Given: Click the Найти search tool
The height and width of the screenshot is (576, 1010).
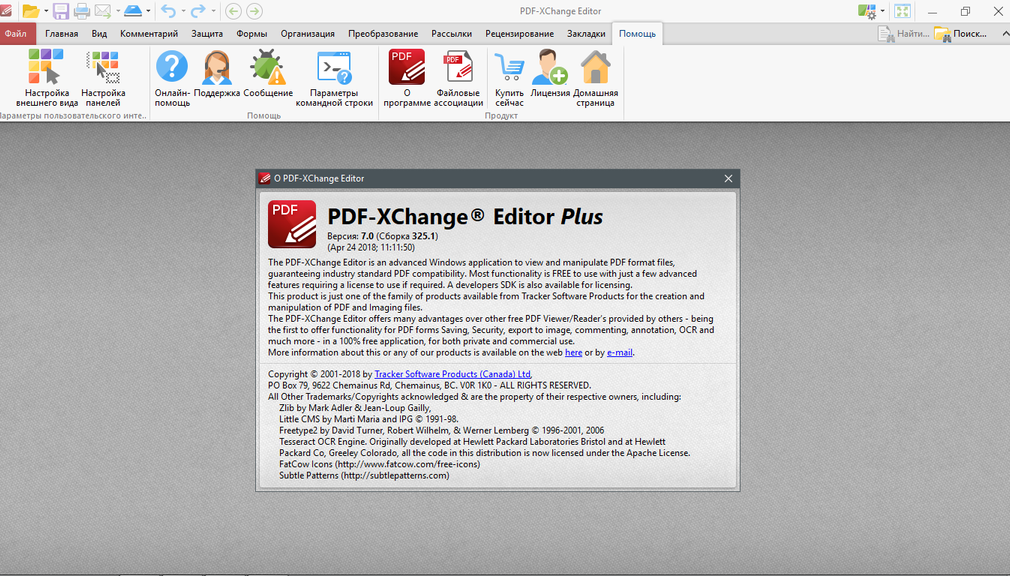Looking at the screenshot, I should 904,34.
